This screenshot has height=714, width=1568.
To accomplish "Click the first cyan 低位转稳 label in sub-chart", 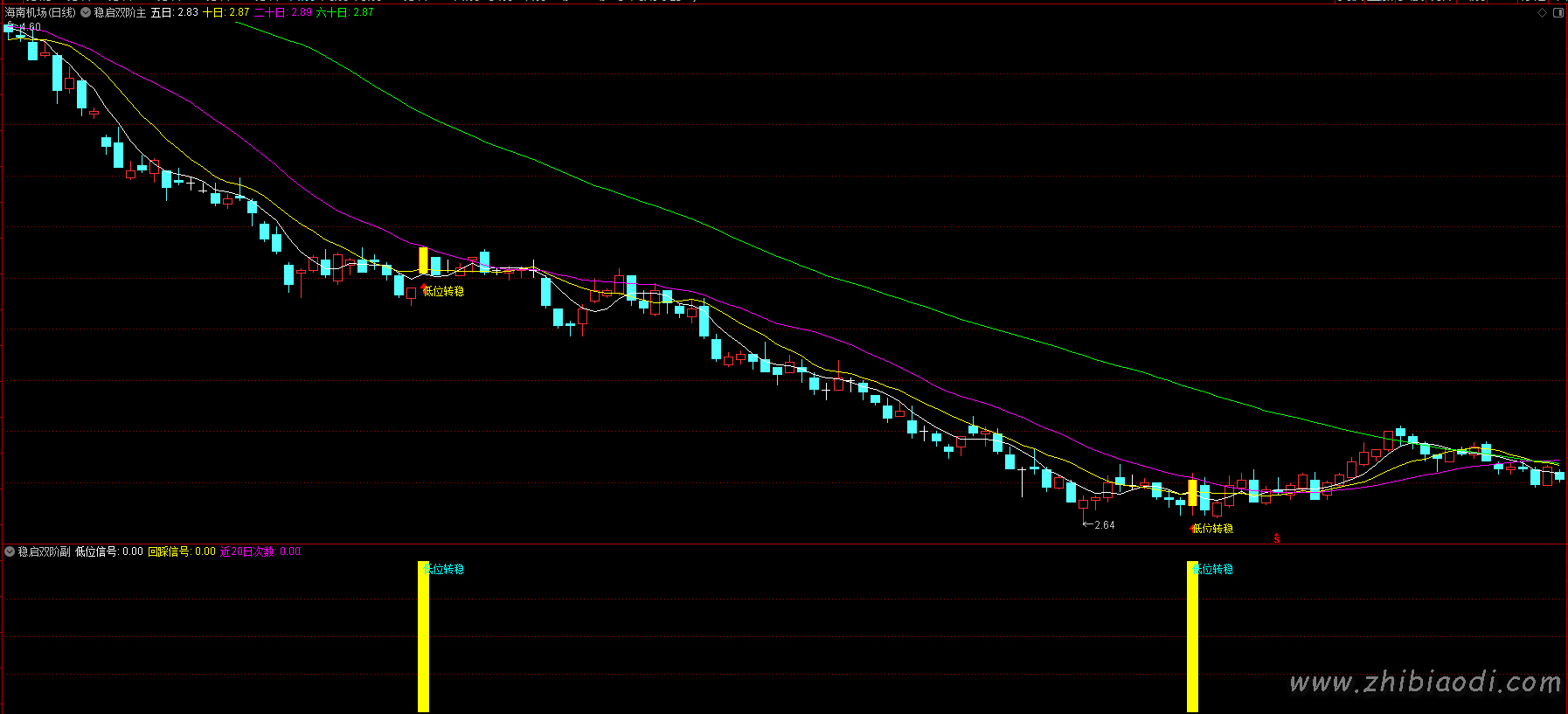I will (445, 569).
